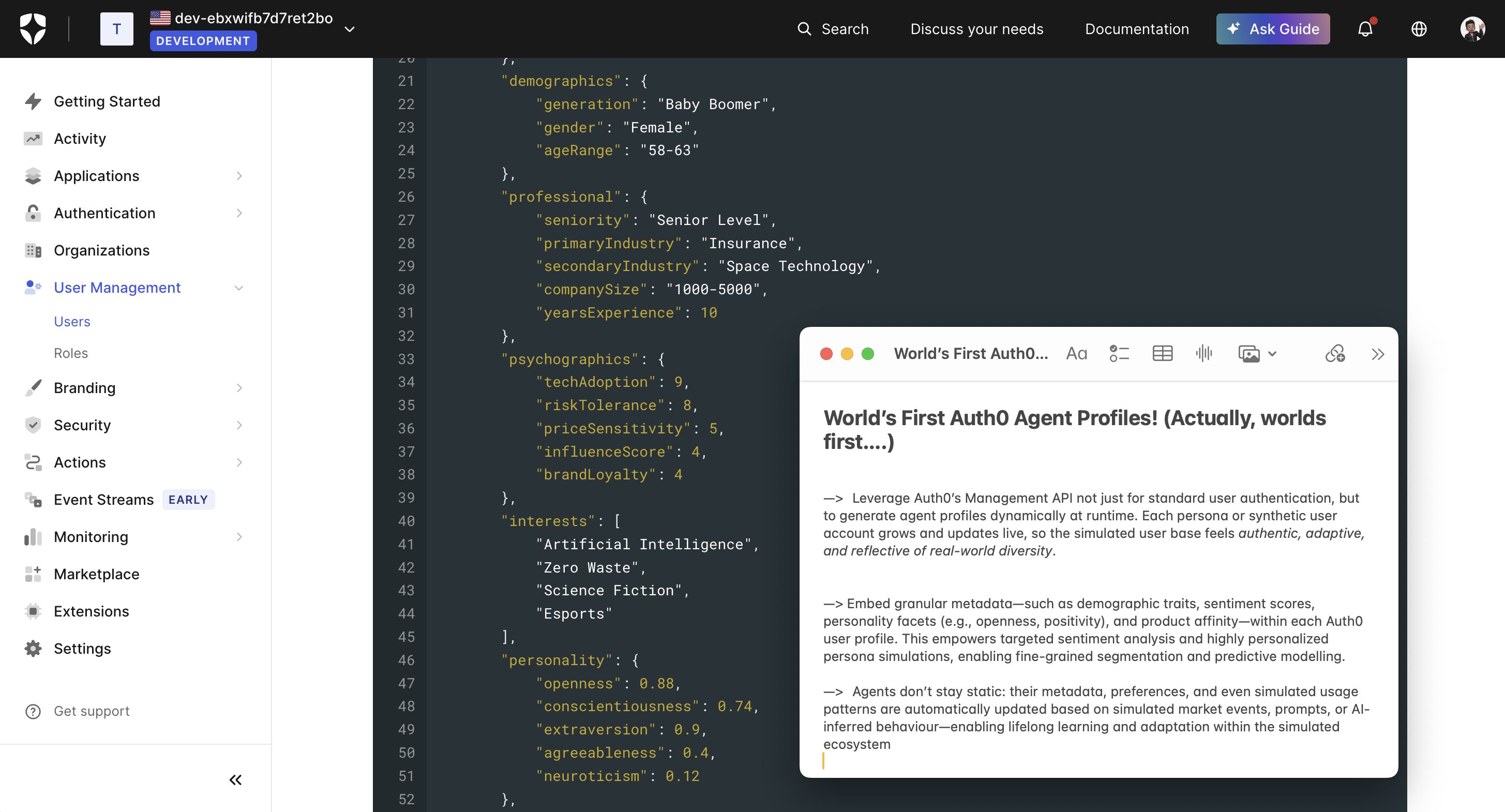1505x812 pixels.
Task: Click the Ask Guide button
Action: (x=1272, y=28)
